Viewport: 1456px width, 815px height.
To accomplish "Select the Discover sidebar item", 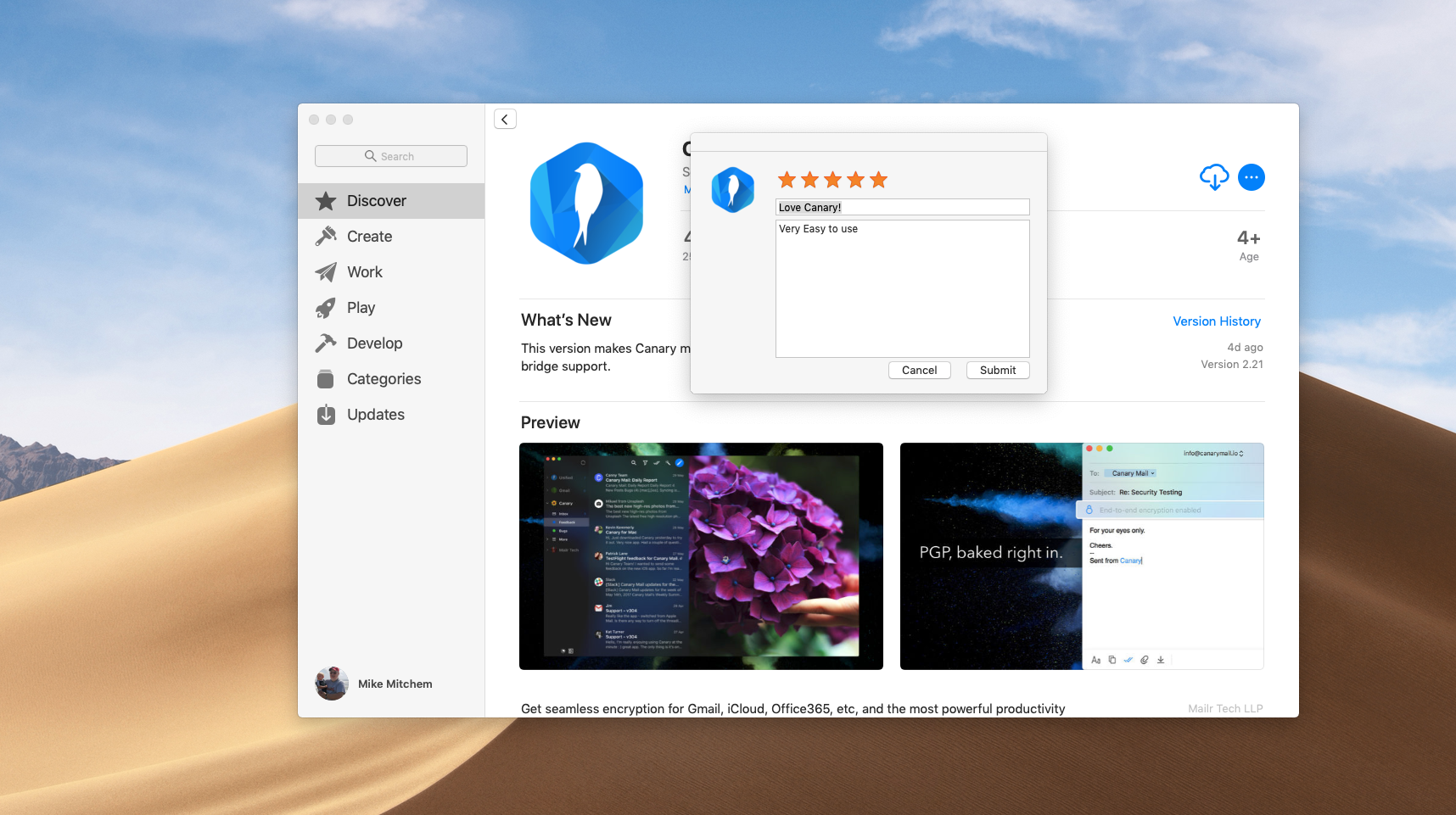I will [x=391, y=201].
